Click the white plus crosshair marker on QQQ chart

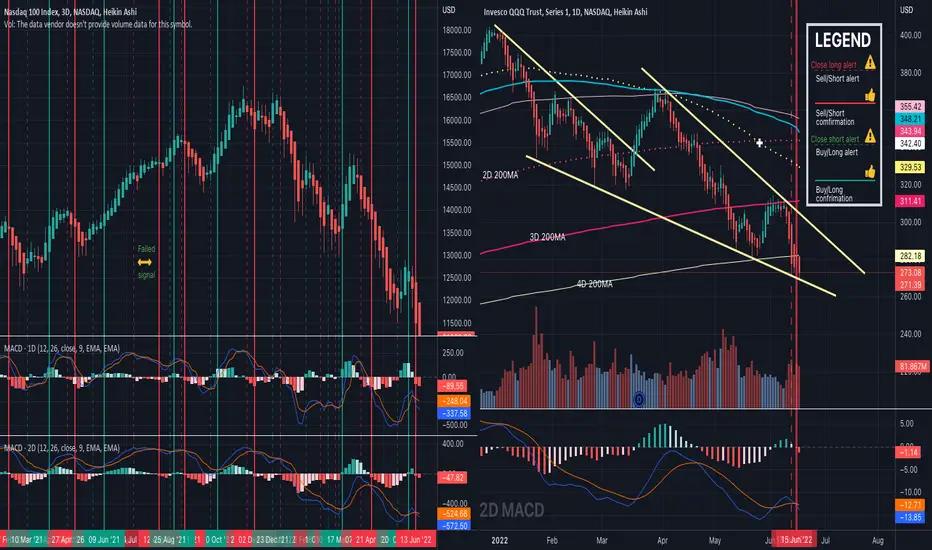(759, 143)
